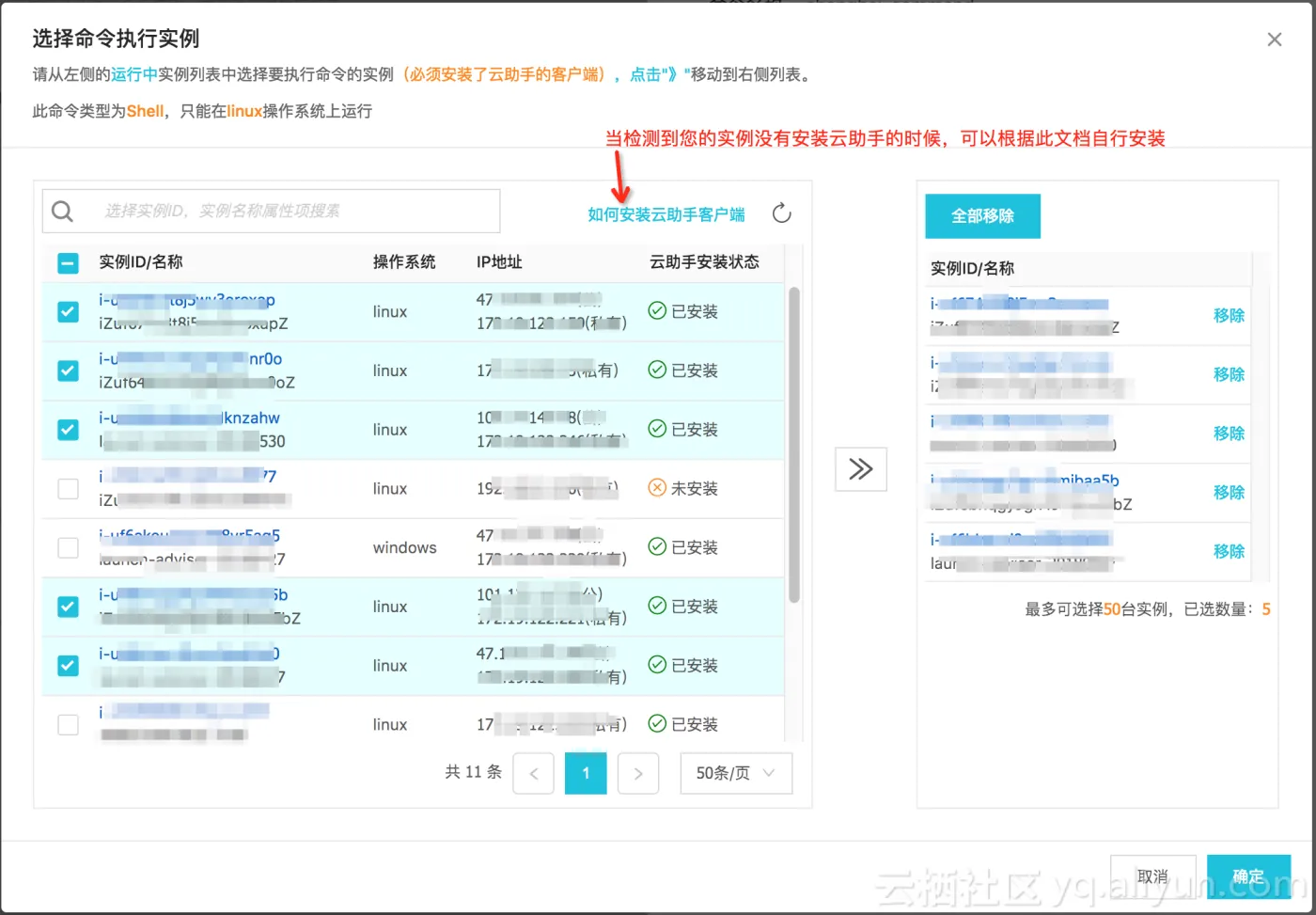The image size is (1316, 915).
Task: Uncheck the instance ending in apZ
Action: (69, 311)
